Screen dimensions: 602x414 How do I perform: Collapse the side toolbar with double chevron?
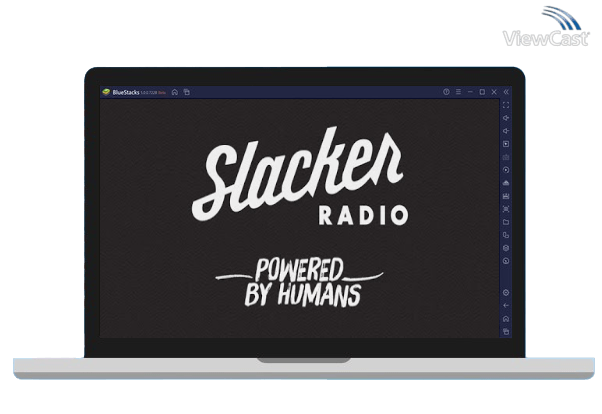pos(506,92)
